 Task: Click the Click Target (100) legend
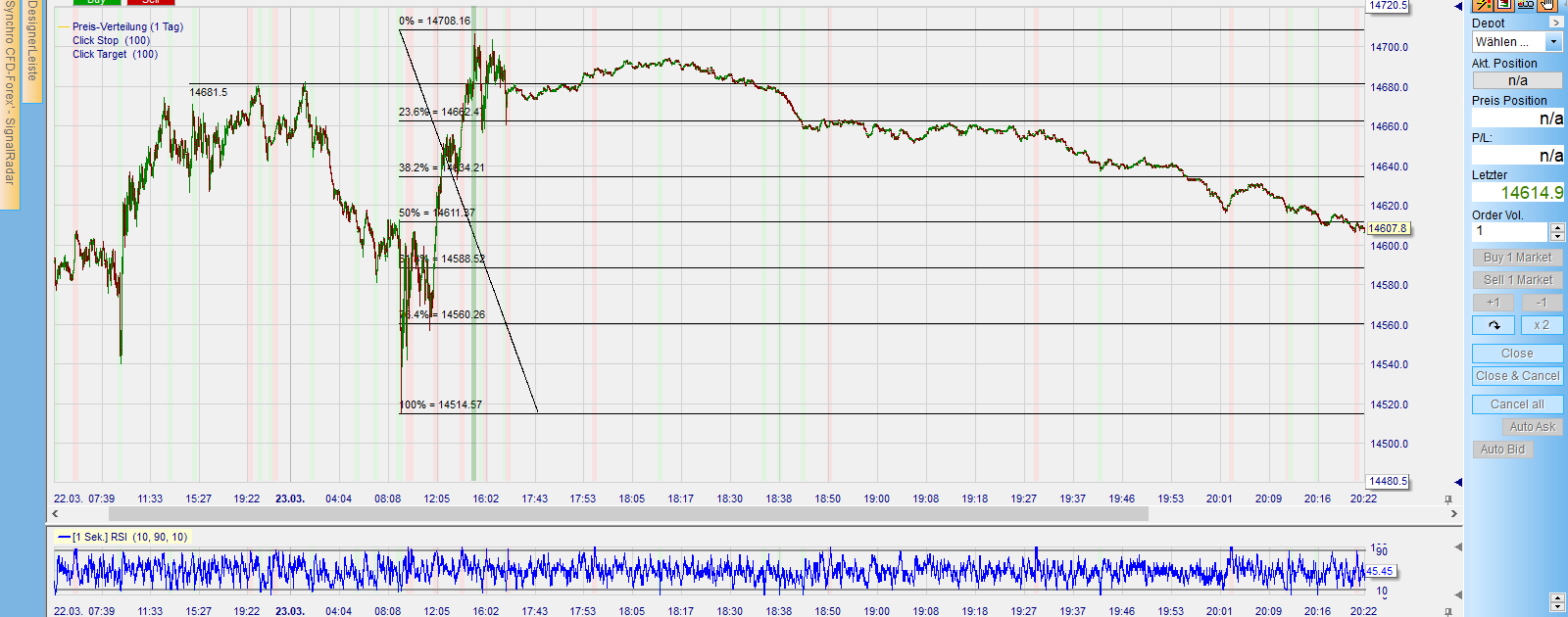click(115, 55)
